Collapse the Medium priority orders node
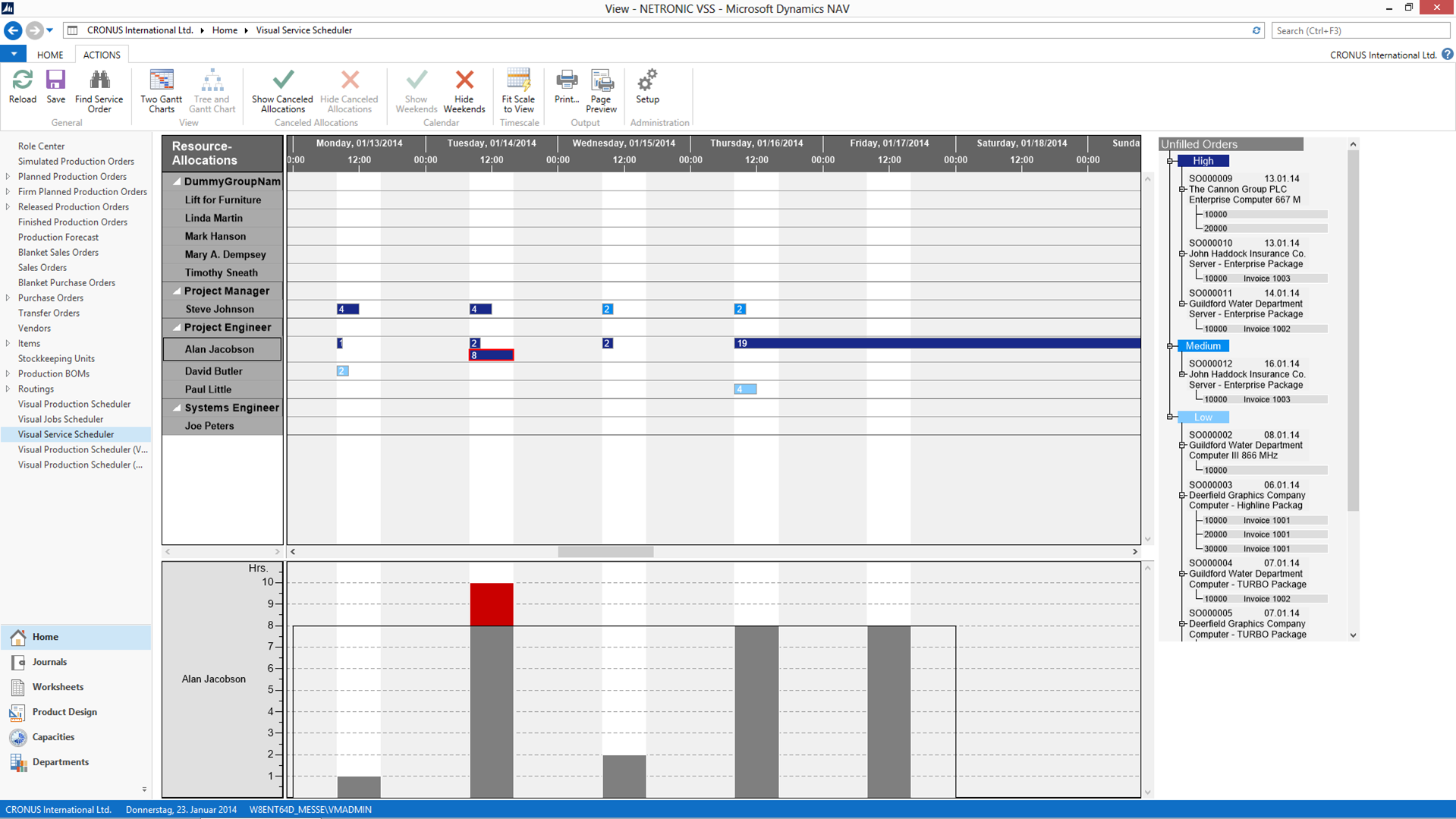This screenshot has width=1456, height=819. point(1171,346)
